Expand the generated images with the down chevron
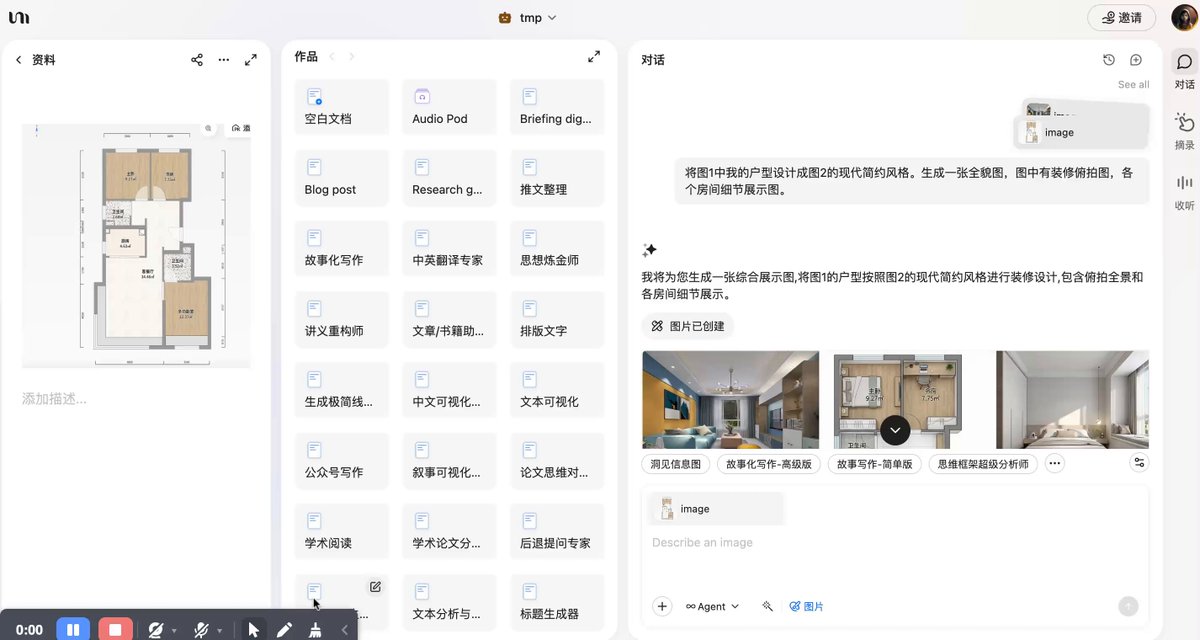The image size is (1200, 640). [x=894, y=429]
